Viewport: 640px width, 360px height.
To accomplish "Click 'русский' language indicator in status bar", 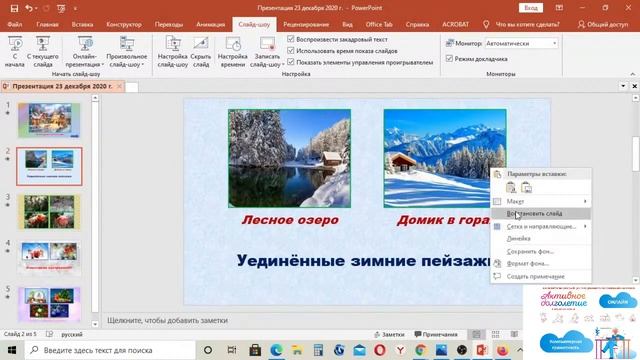I will (72, 334).
